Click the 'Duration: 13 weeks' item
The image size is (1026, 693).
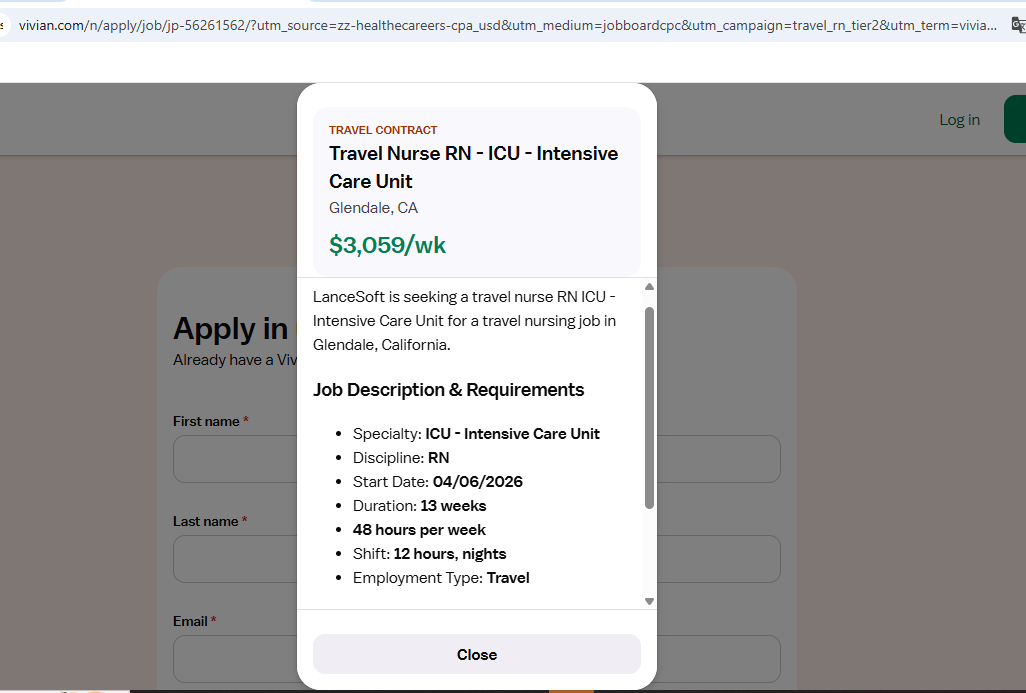coord(419,506)
